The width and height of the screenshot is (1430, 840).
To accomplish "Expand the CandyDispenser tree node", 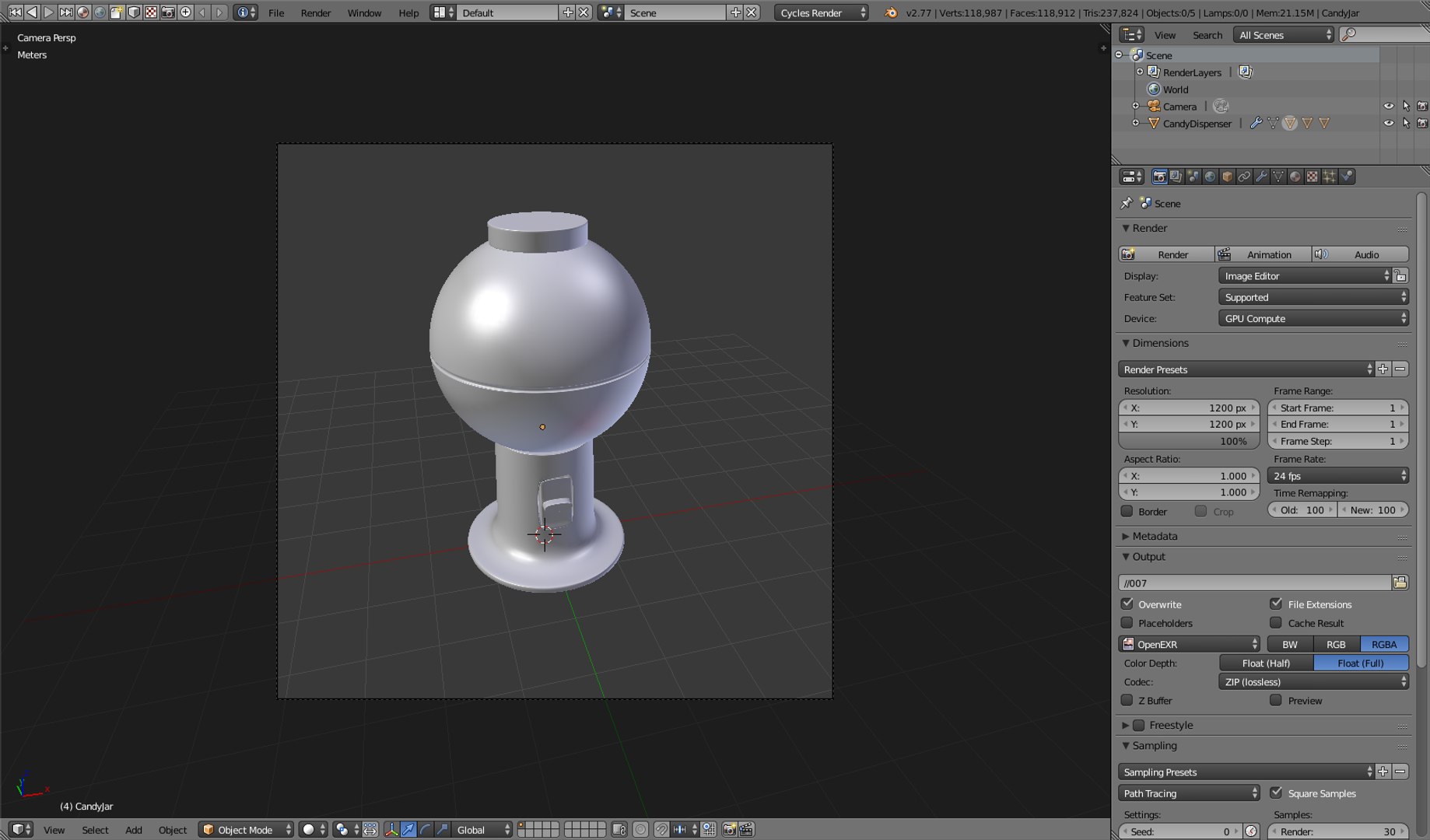I will 1135,123.
